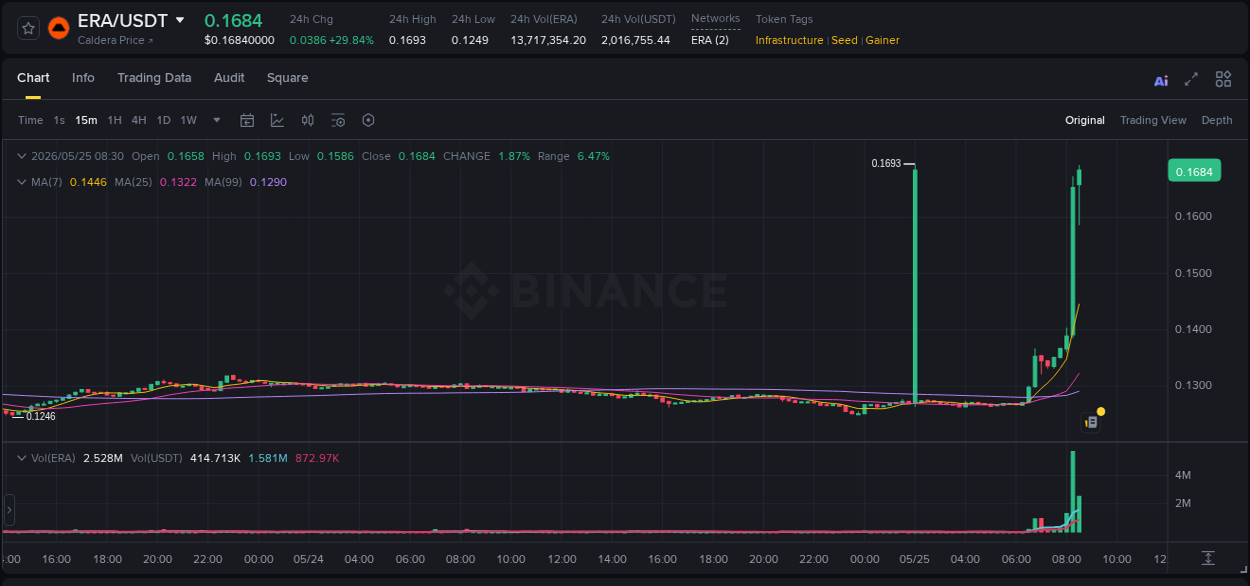This screenshot has height=586, width=1250.
Task: Expand chart to fullscreen with arrows icon
Action: pos(1191,79)
